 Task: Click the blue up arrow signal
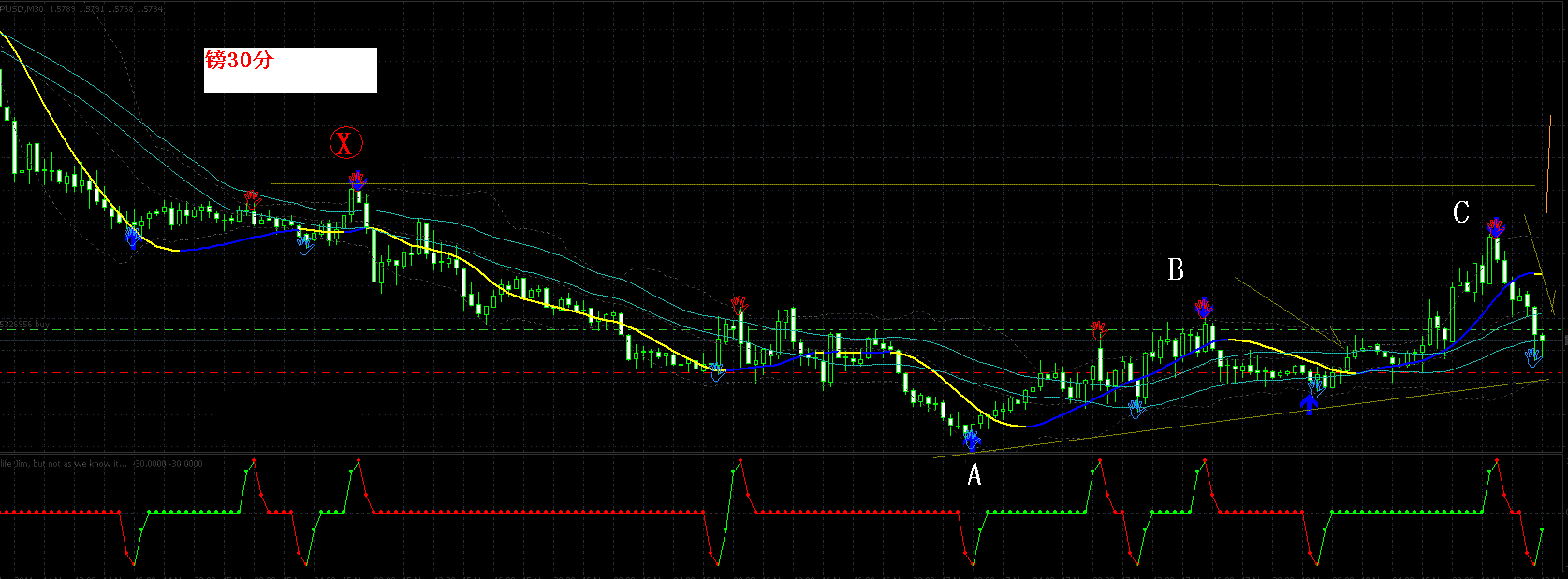tap(1310, 404)
